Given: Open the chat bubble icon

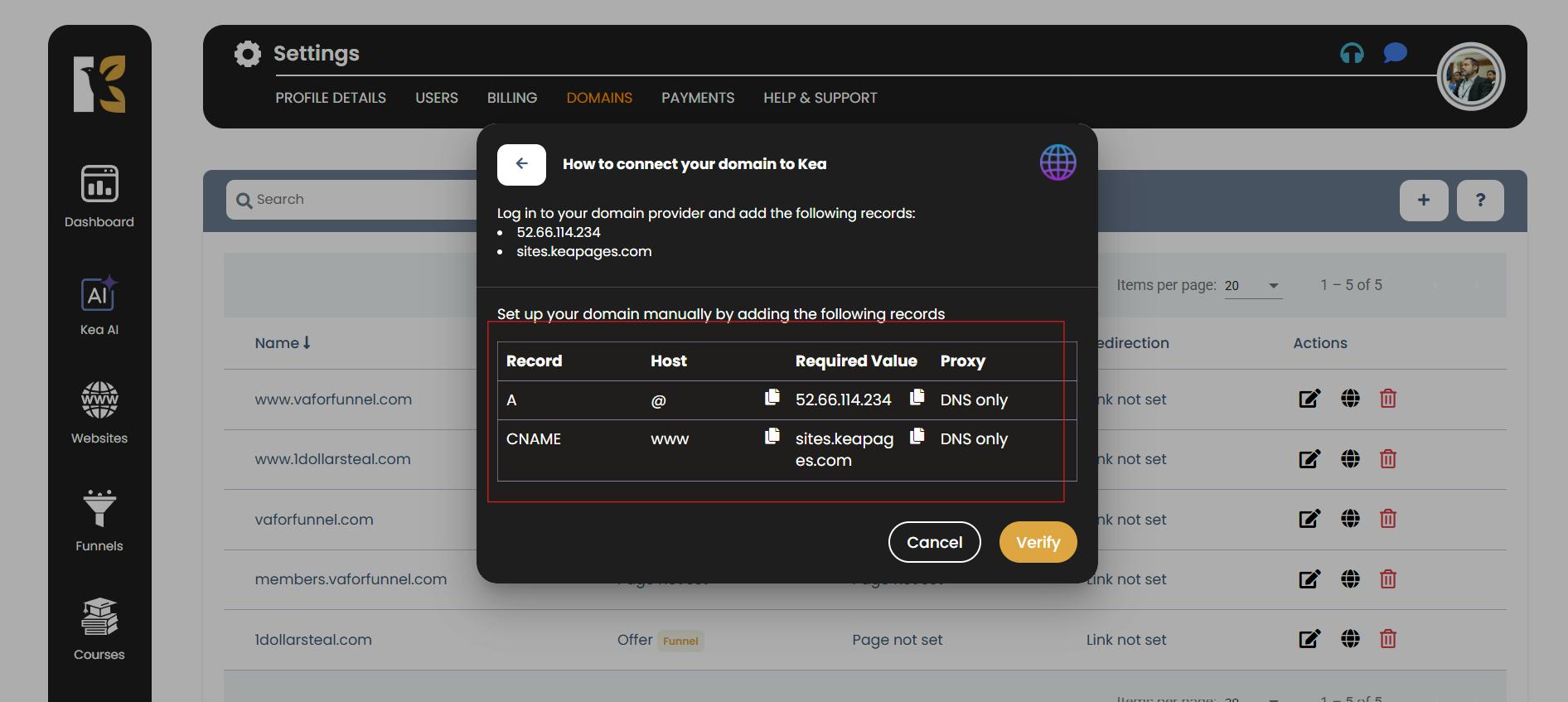Looking at the screenshot, I should point(1395,54).
